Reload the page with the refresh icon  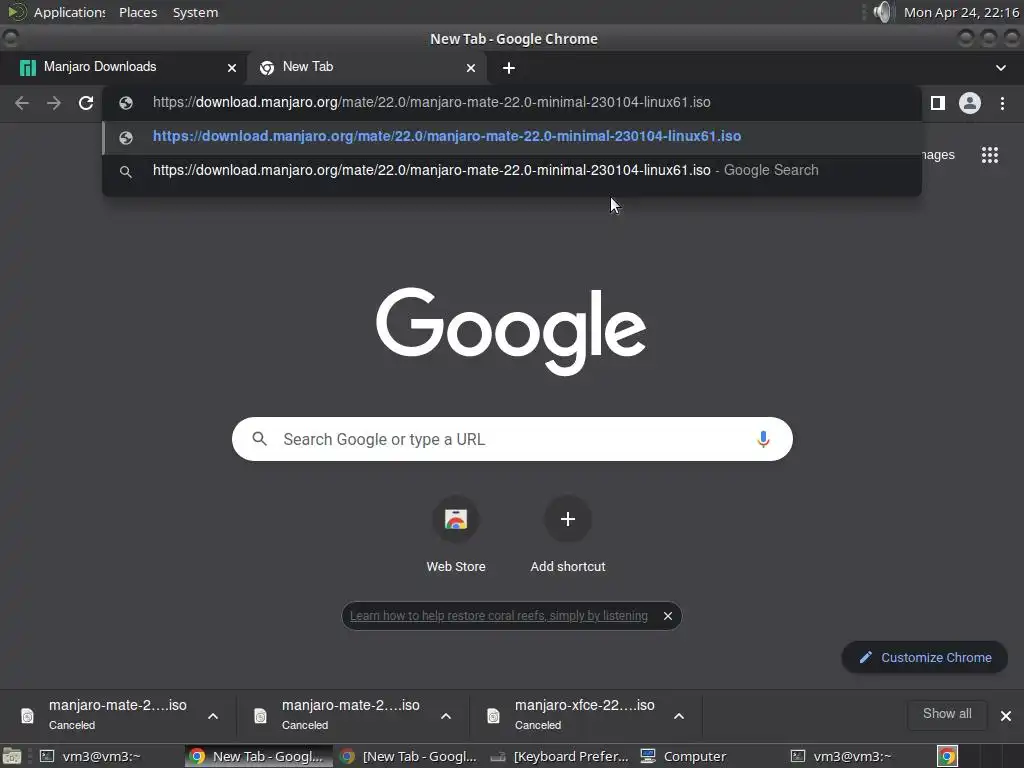point(86,103)
